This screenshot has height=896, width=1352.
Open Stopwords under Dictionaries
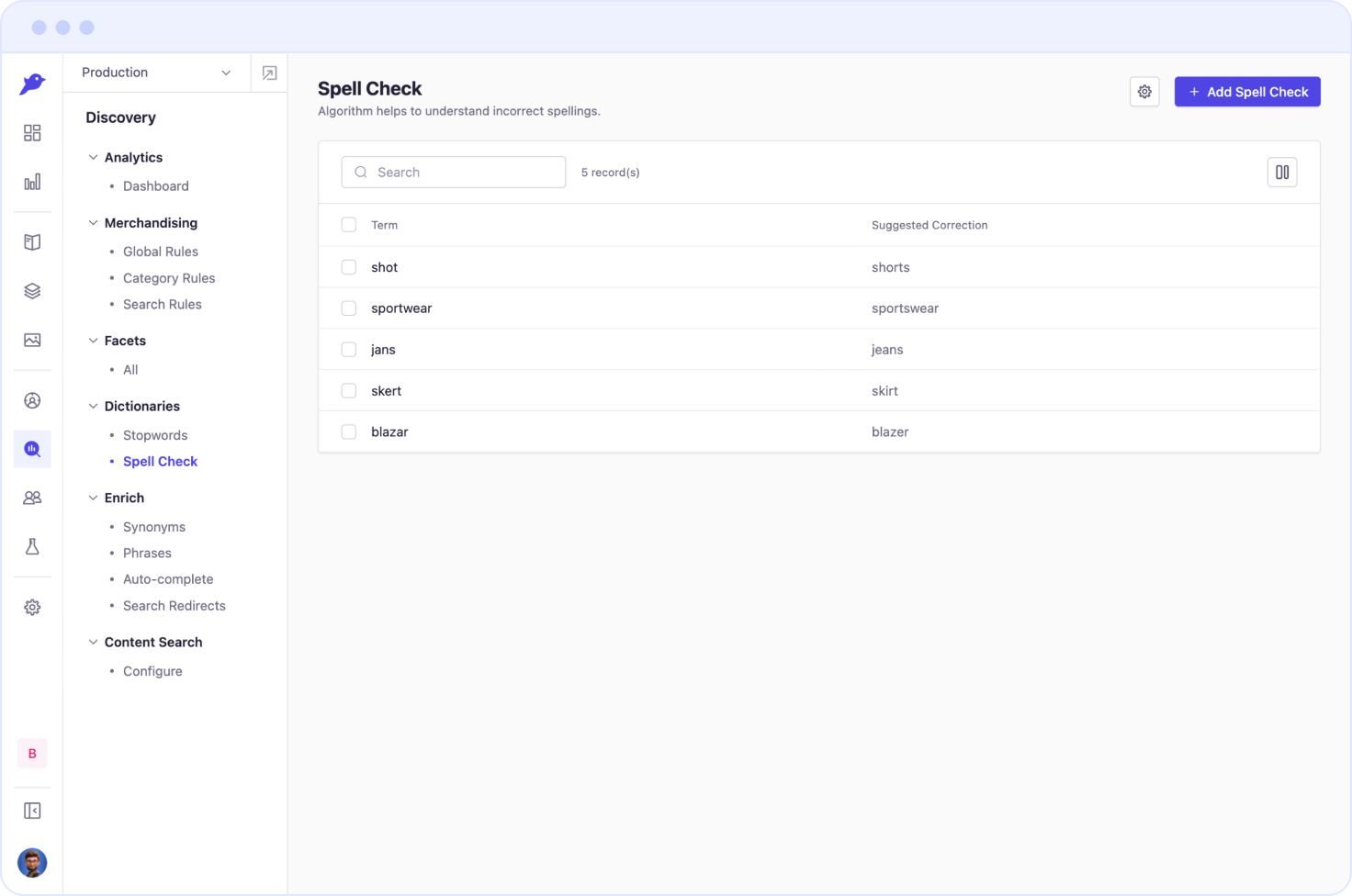click(x=155, y=435)
